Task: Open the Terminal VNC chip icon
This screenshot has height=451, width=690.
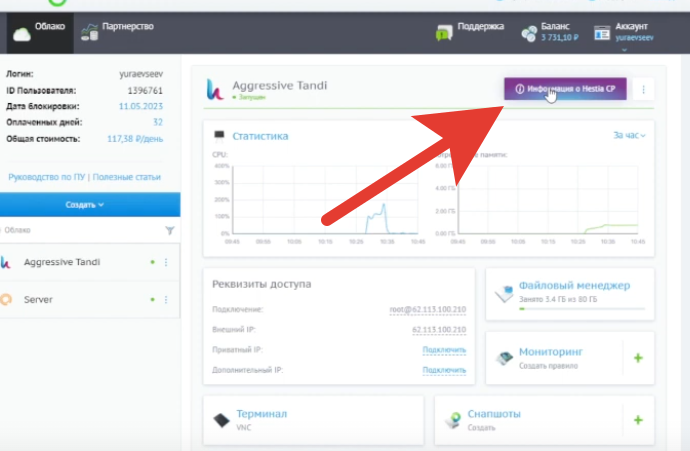Action: pyautogui.click(x=220, y=419)
